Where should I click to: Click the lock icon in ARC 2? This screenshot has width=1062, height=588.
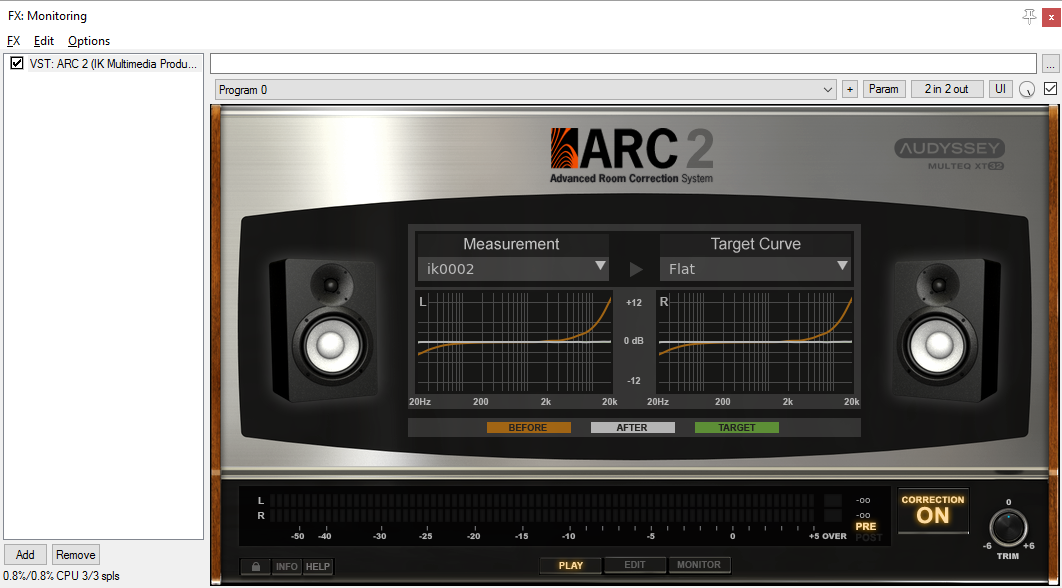pyautogui.click(x=256, y=566)
